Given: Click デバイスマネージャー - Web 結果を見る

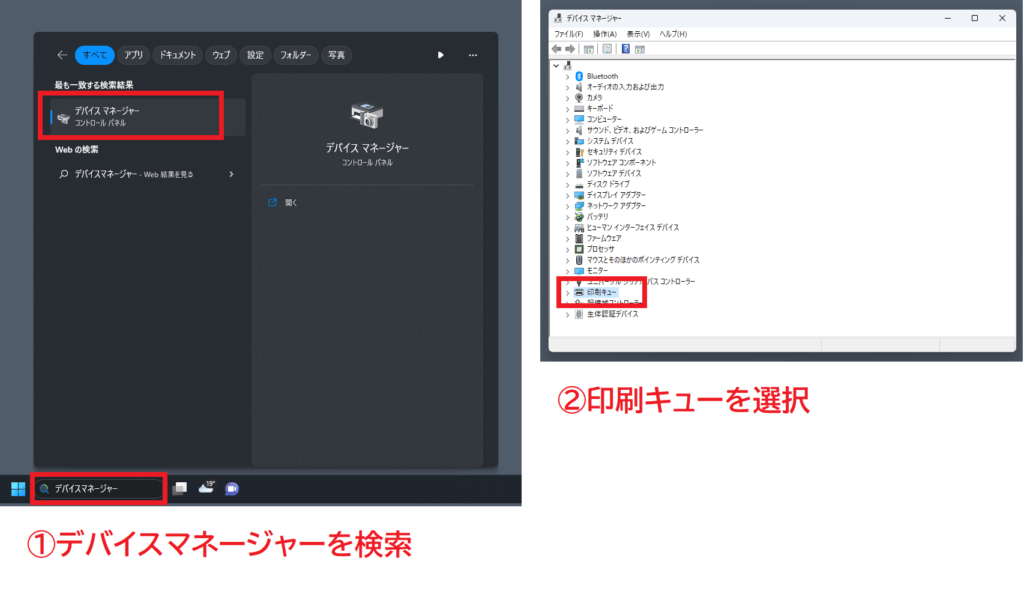Looking at the screenshot, I should click(x=134, y=174).
